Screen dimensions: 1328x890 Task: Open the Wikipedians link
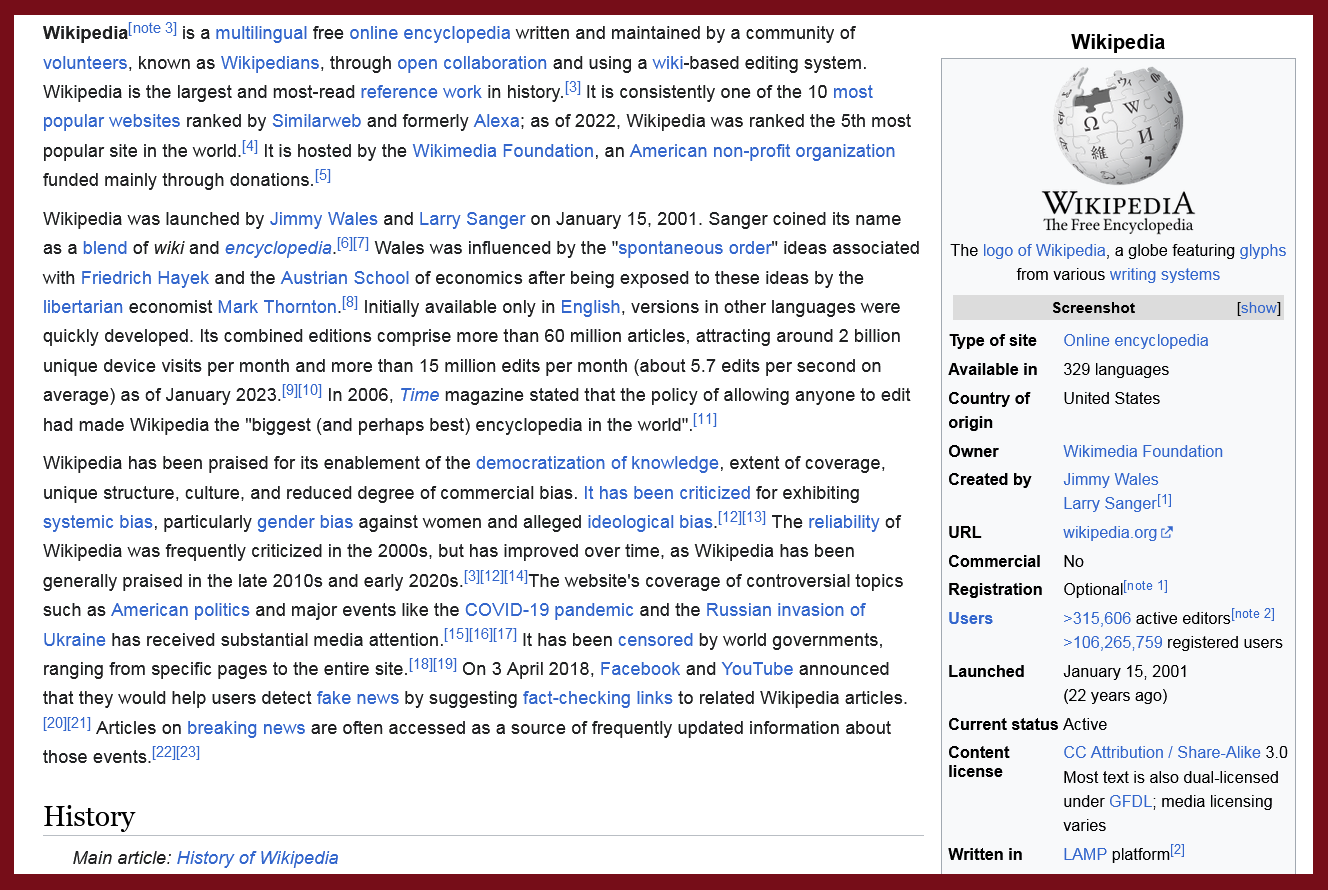(x=270, y=63)
